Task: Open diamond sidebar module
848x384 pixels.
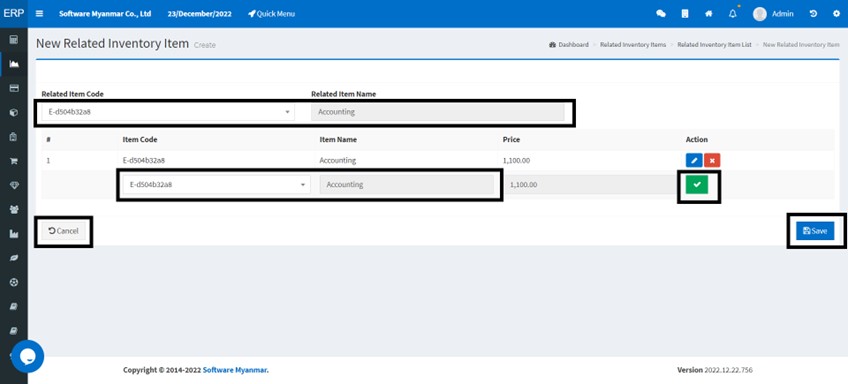Action: tap(14, 185)
